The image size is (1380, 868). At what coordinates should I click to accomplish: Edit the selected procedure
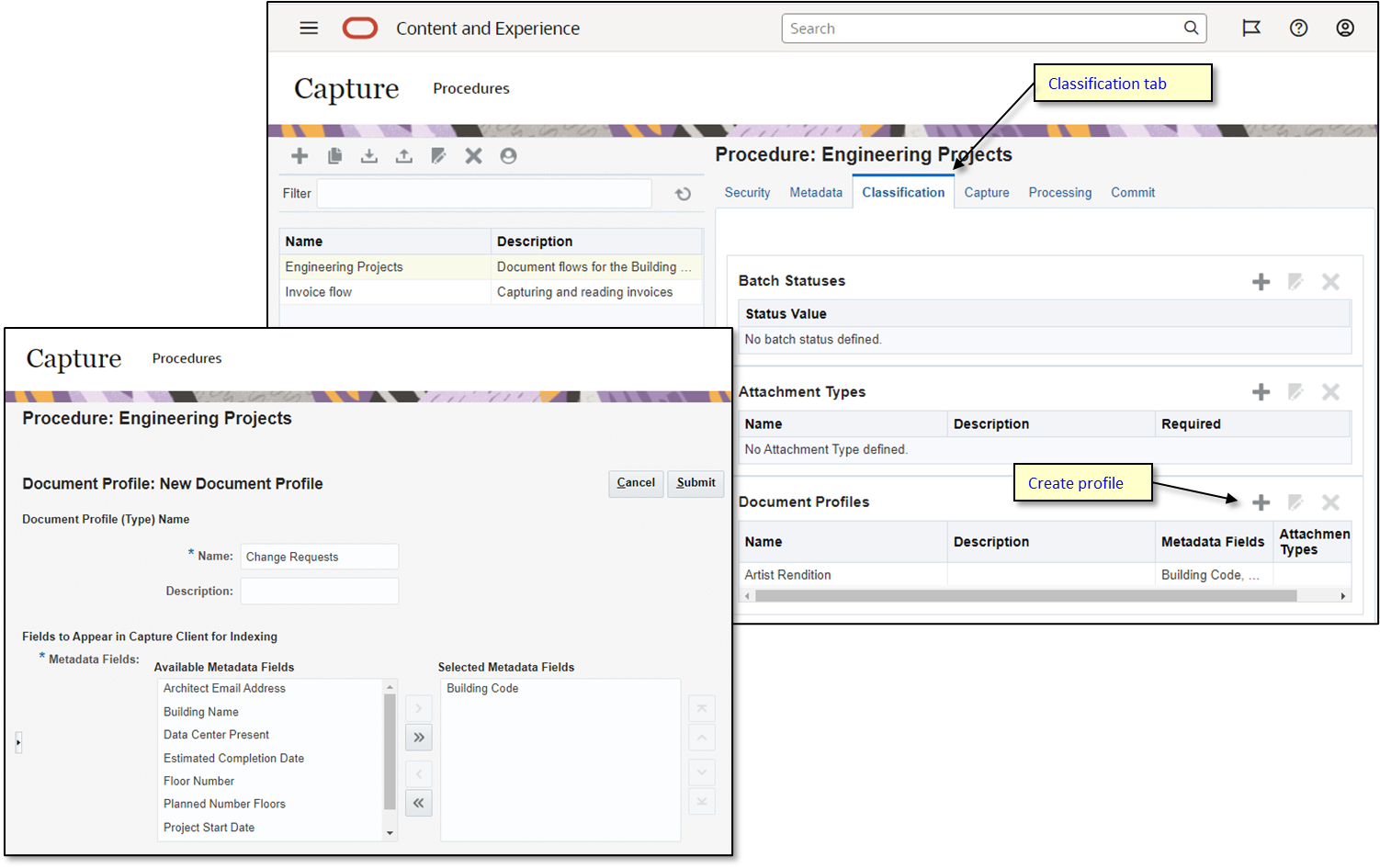point(438,155)
